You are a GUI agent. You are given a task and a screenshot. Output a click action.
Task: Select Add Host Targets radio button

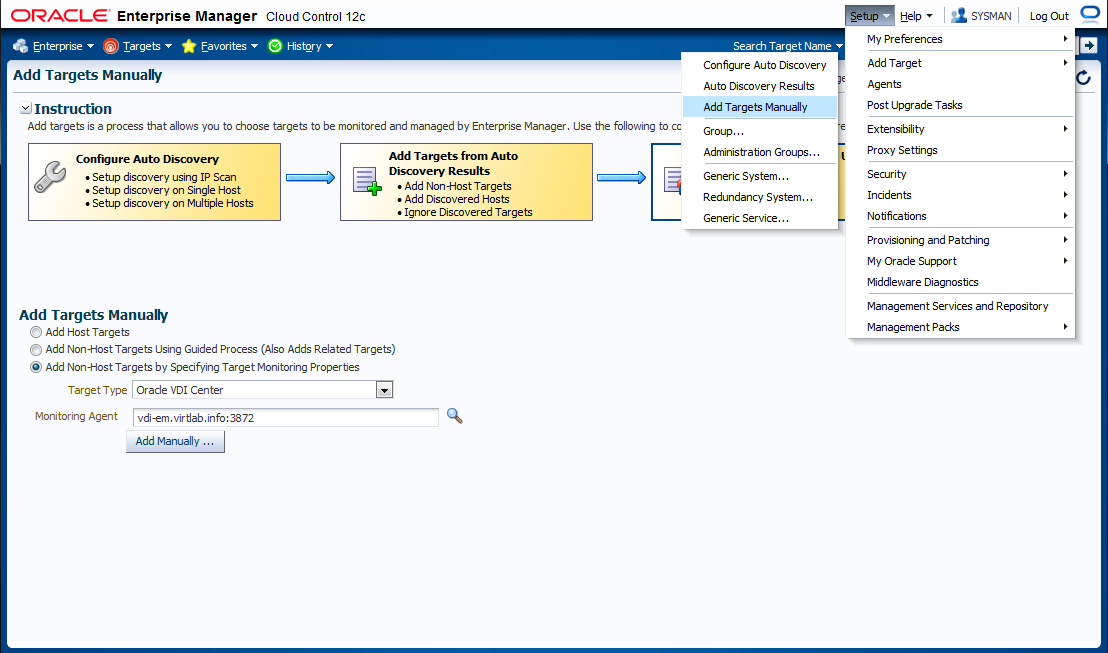pyautogui.click(x=35, y=332)
